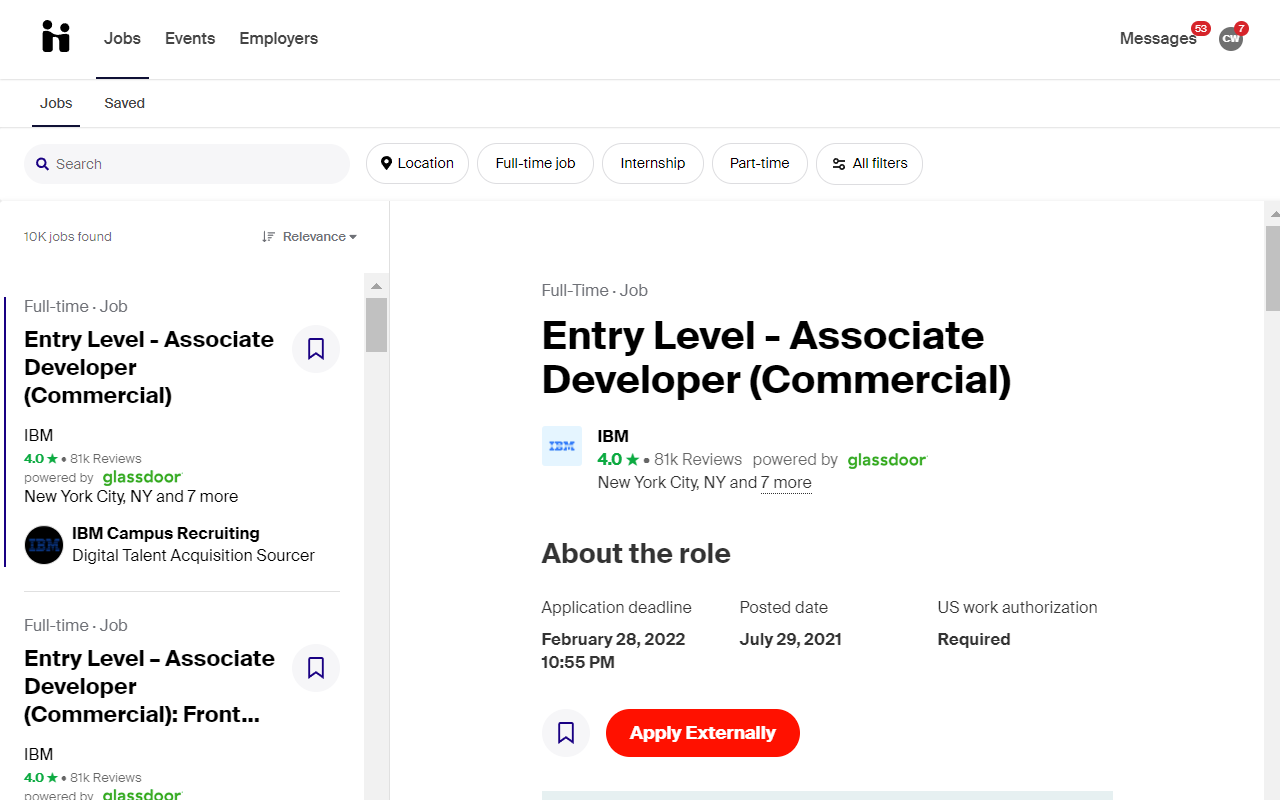
Task: Click the details pane scrollbar thumb
Action: pos(1273,268)
